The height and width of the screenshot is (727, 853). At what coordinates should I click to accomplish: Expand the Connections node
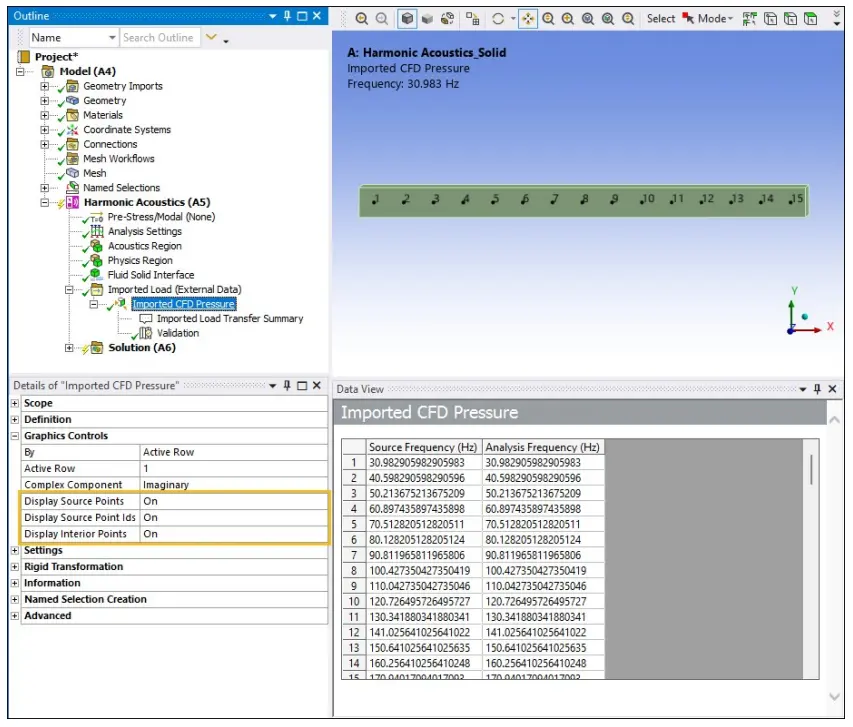pyautogui.click(x=45, y=144)
